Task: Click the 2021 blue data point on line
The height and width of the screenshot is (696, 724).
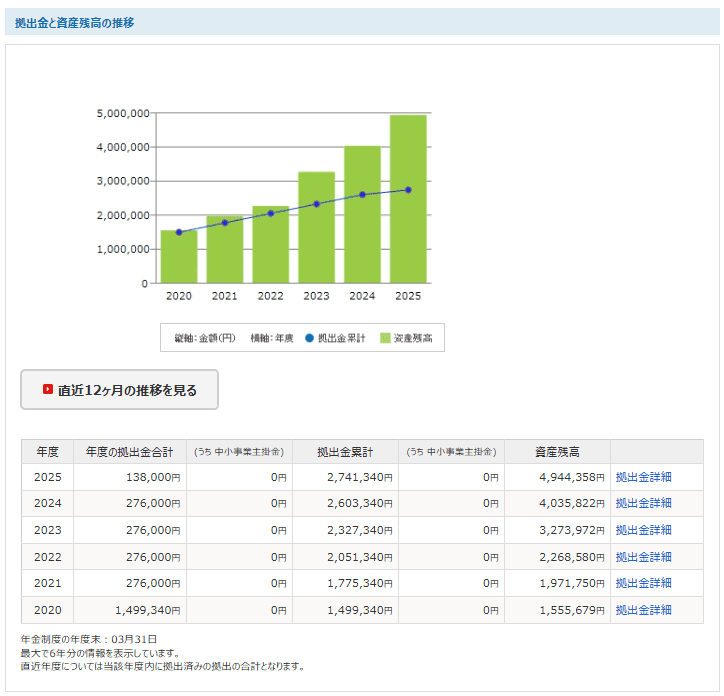Action: pos(225,223)
